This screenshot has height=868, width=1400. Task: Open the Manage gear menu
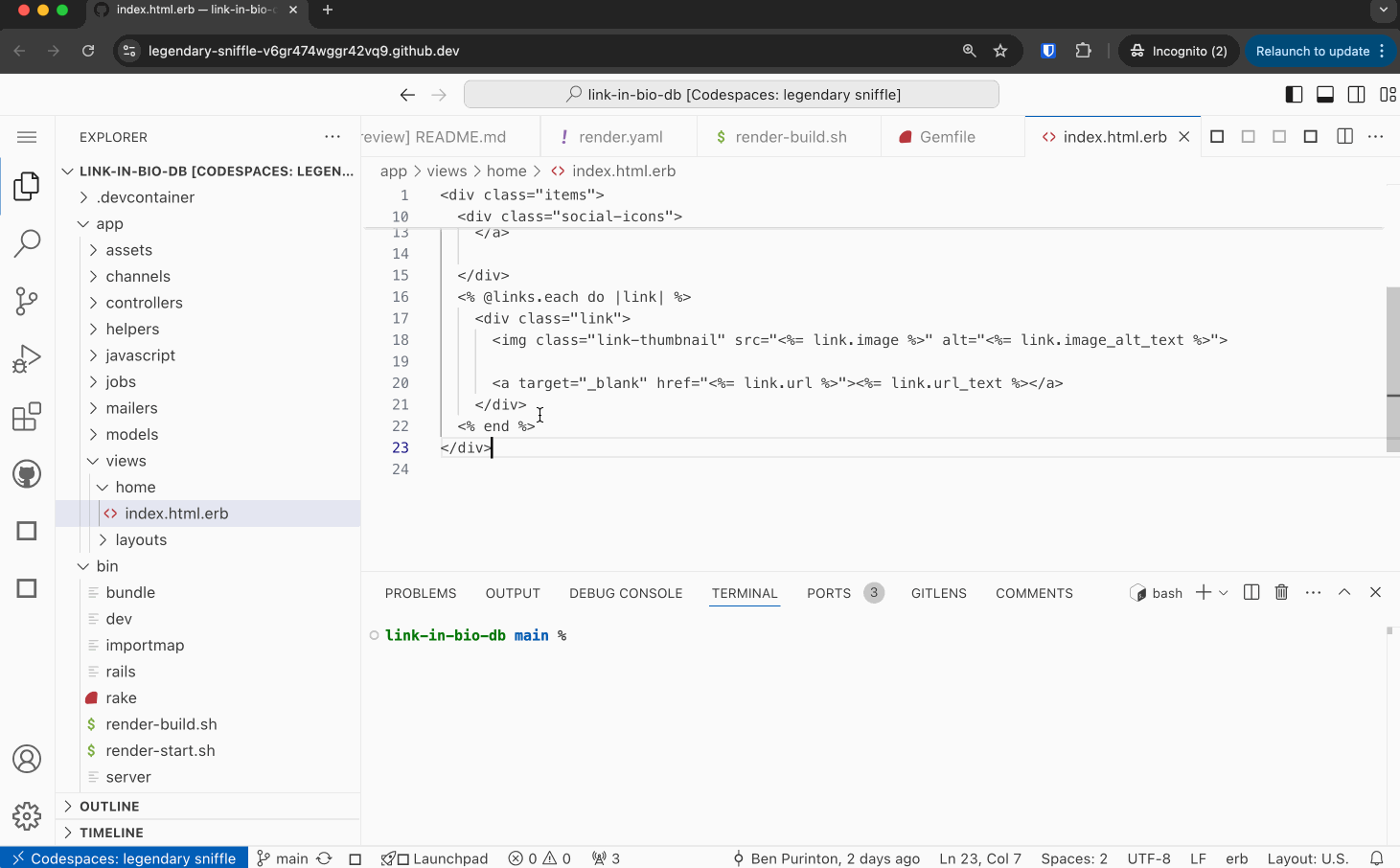coord(27,816)
